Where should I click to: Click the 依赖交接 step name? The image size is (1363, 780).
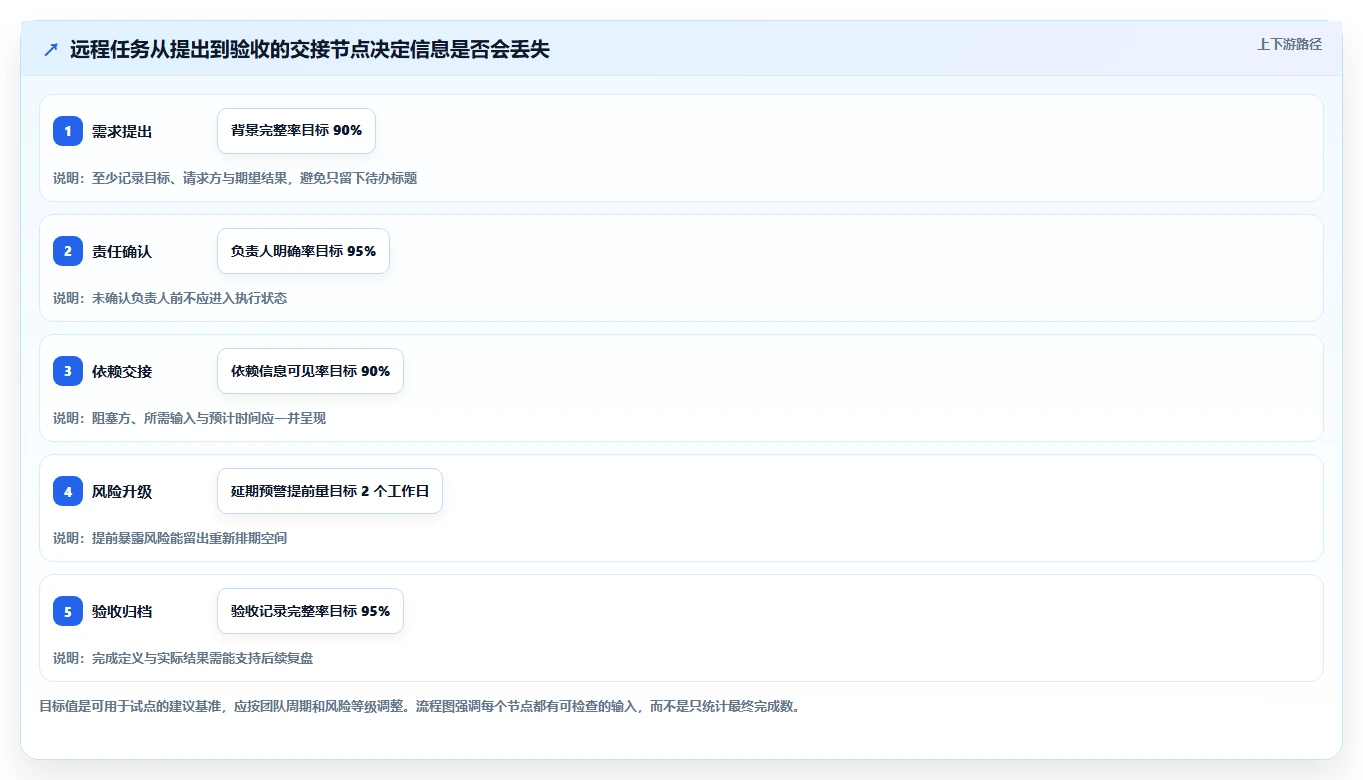click(x=122, y=371)
